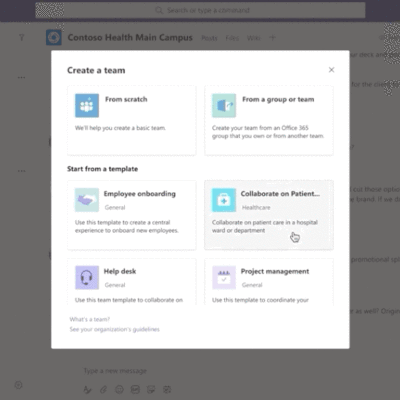400x400 pixels.
Task: Click the From a group or team icon
Action: point(224,106)
